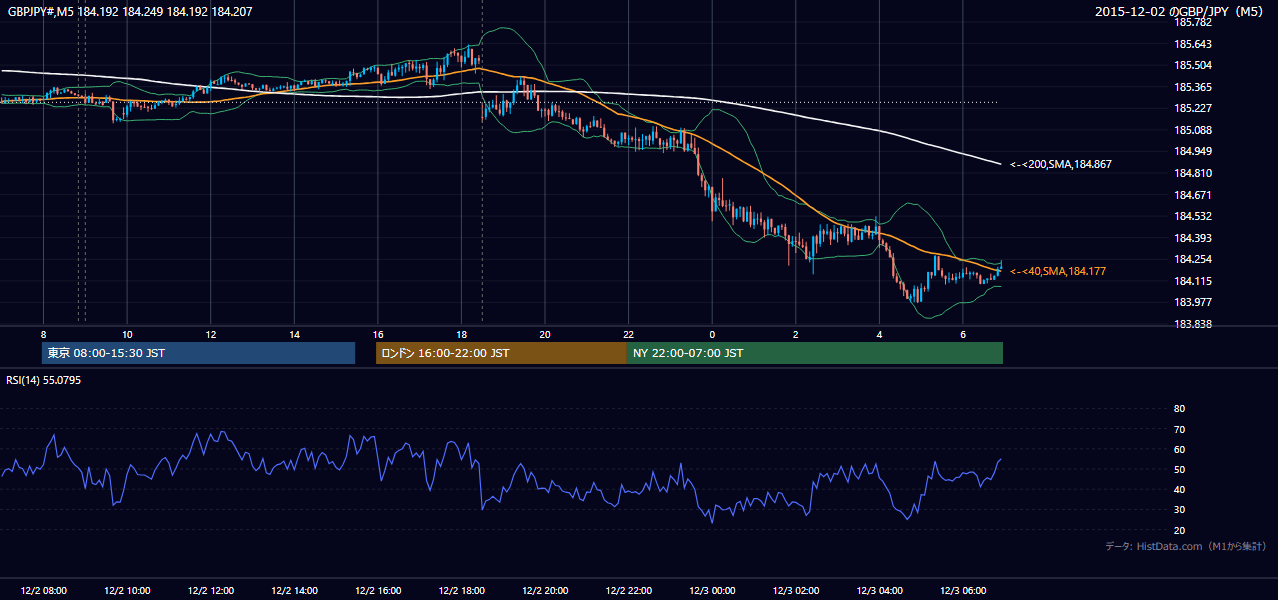Viewport: 1278px width, 600px height.
Task: Click the 40 SMA 184.177 line label
Action: click(1058, 271)
